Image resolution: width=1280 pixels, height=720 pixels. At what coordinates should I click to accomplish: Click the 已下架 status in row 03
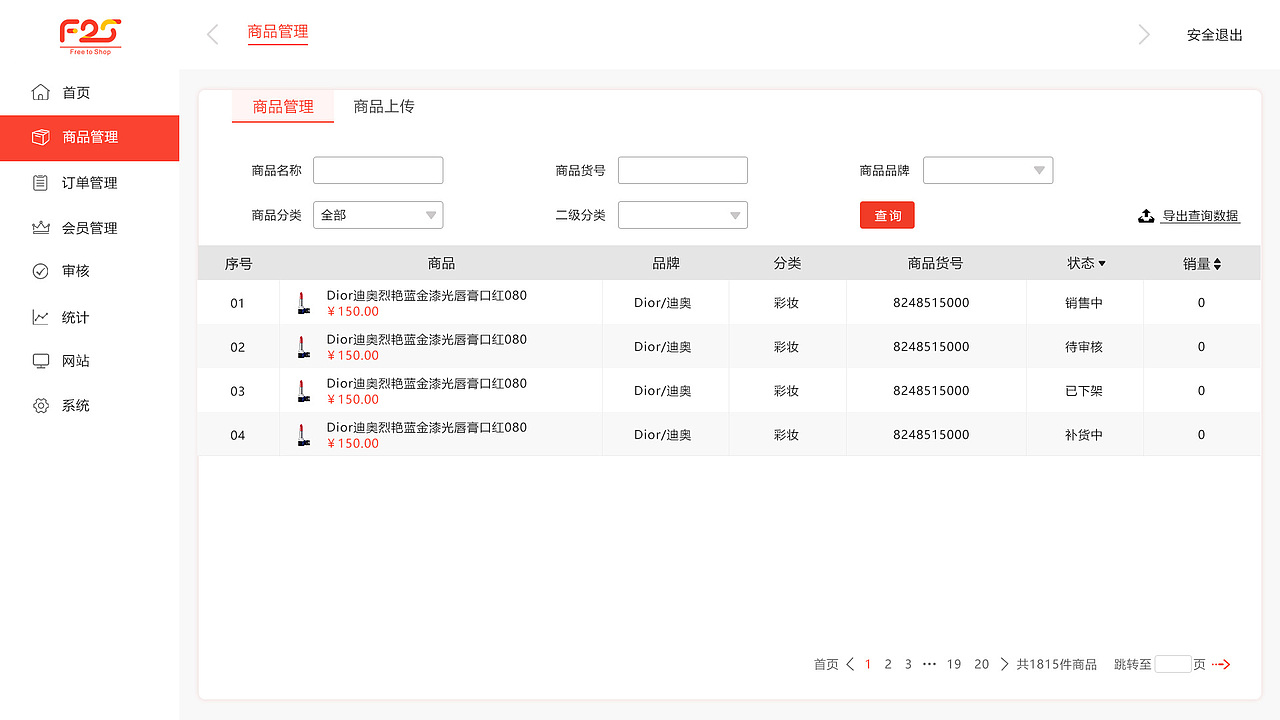(1084, 391)
